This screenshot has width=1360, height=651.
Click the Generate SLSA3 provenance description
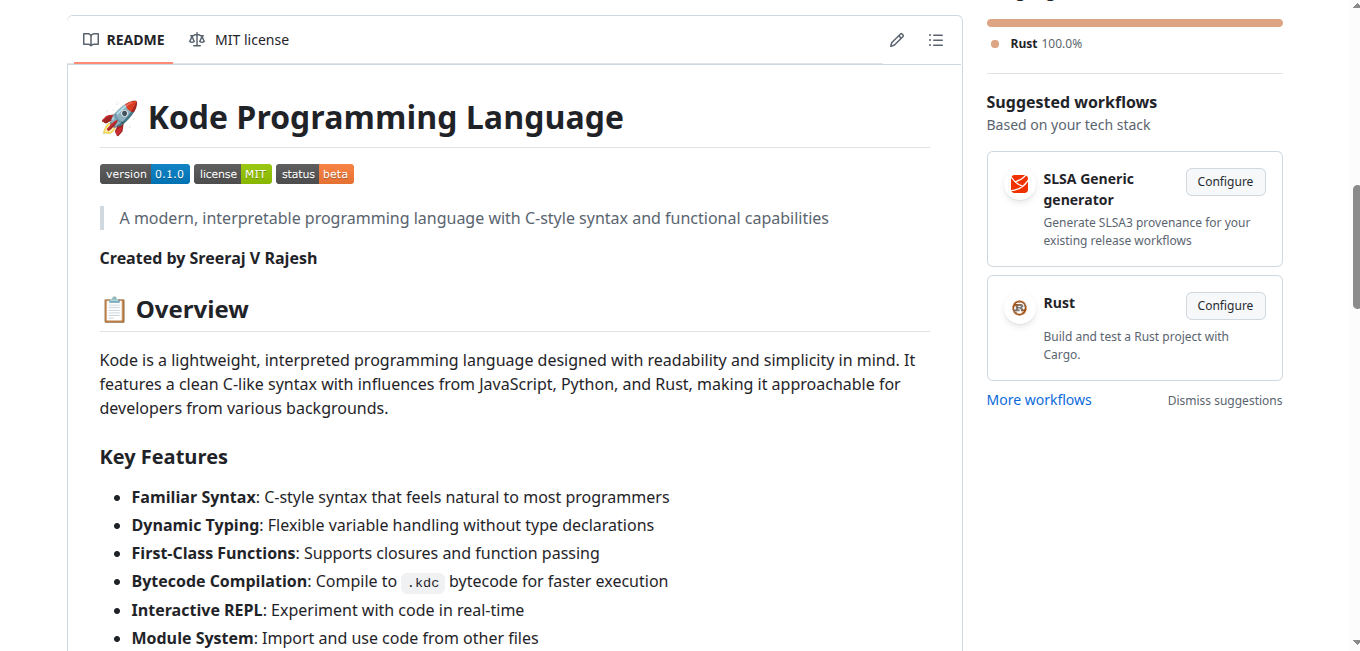(x=1147, y=231)
